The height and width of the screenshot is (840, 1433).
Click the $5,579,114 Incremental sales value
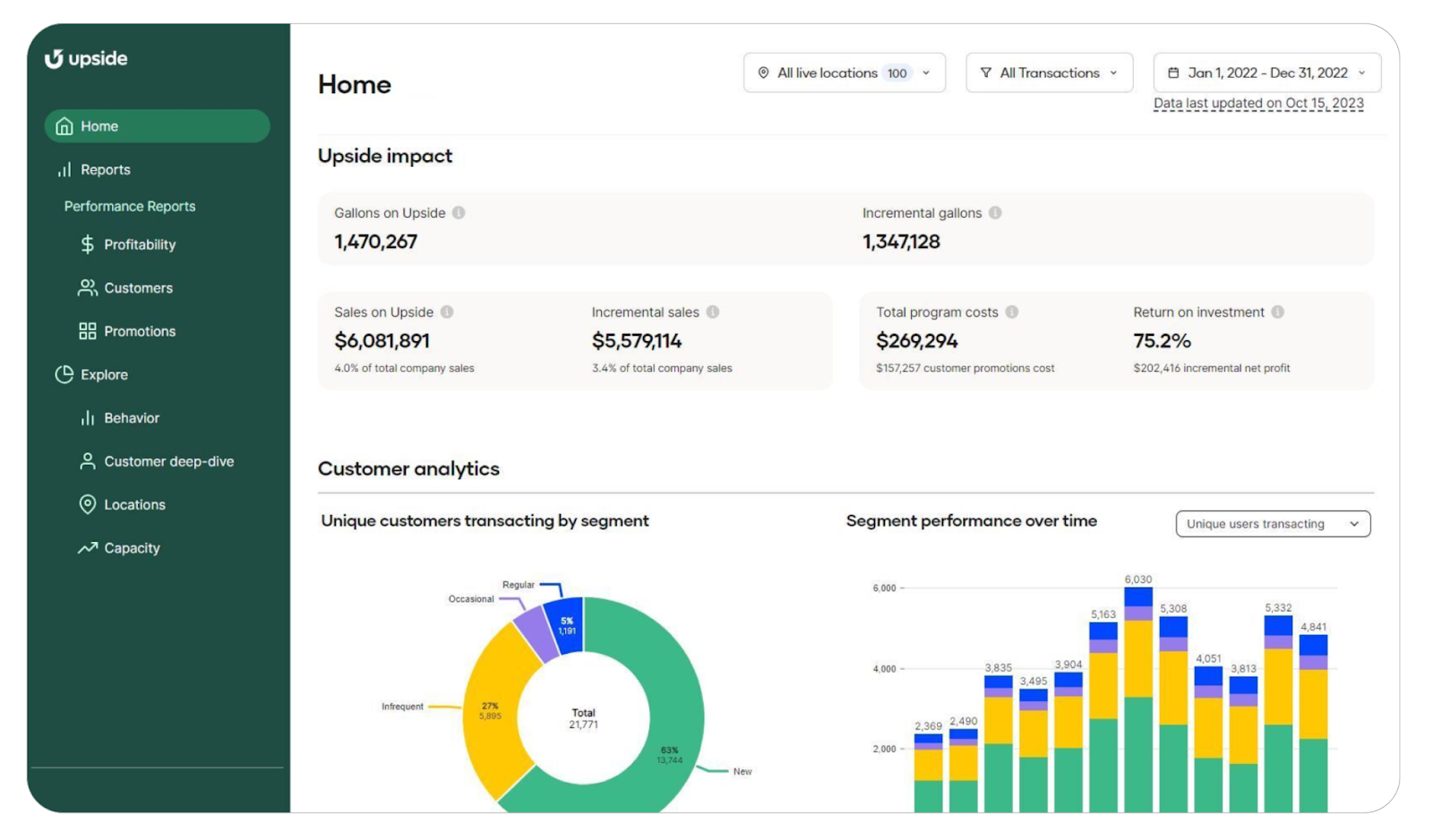coord(637,340)
